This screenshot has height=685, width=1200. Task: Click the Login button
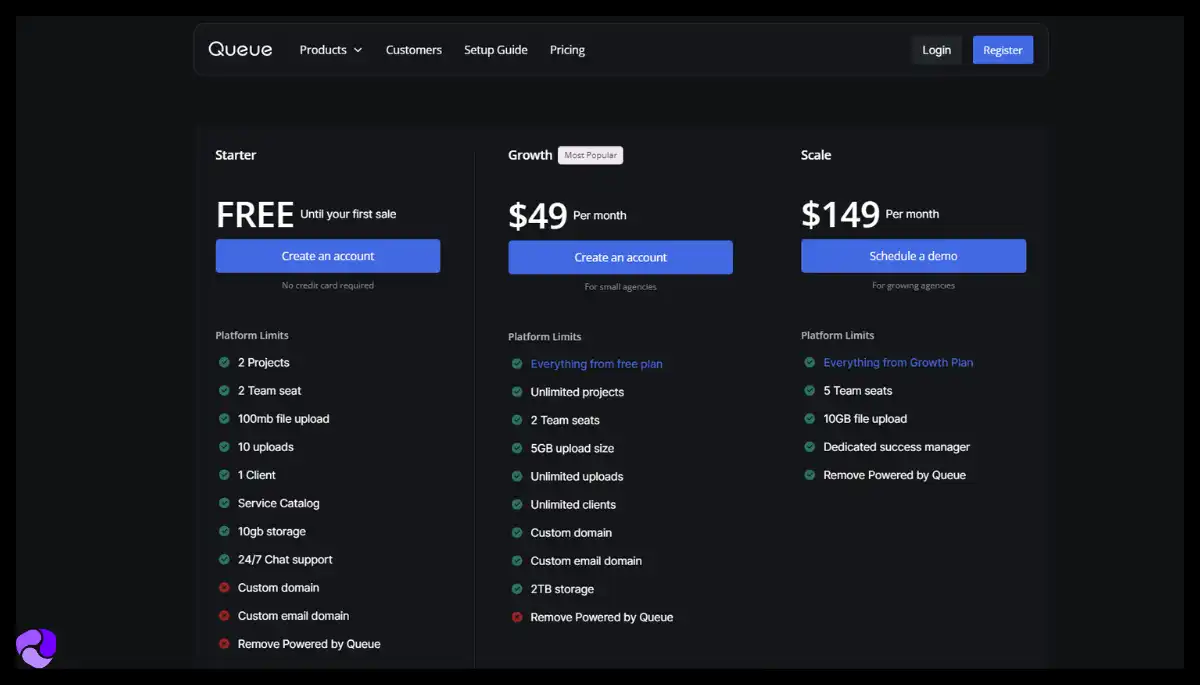[x=936, y=50]
